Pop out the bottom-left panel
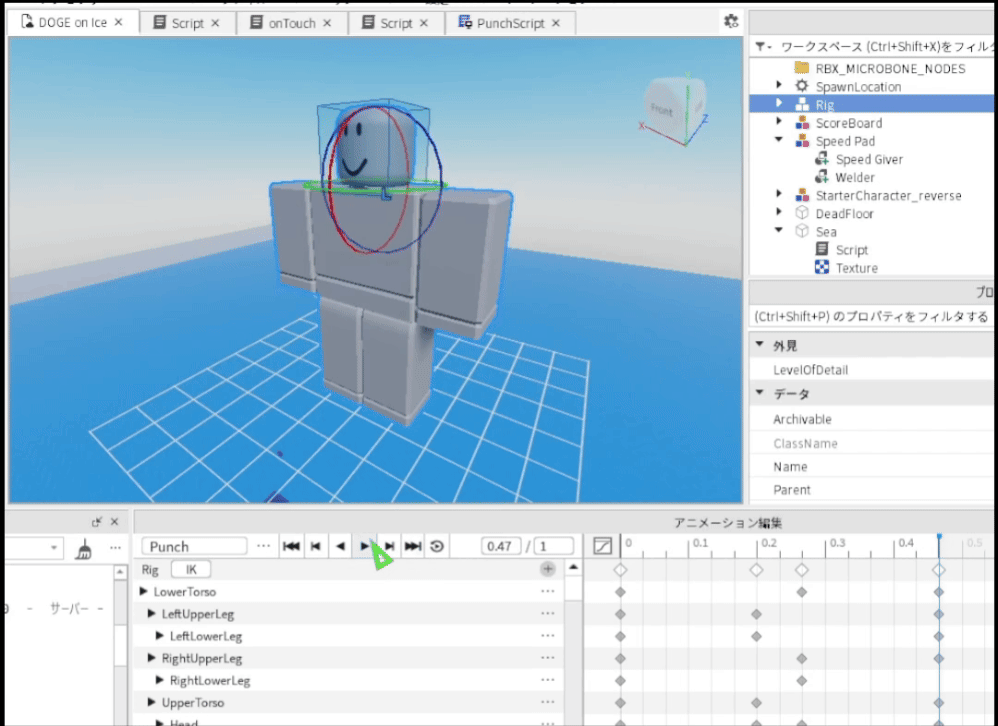998x726 pixels. point(97,522)
